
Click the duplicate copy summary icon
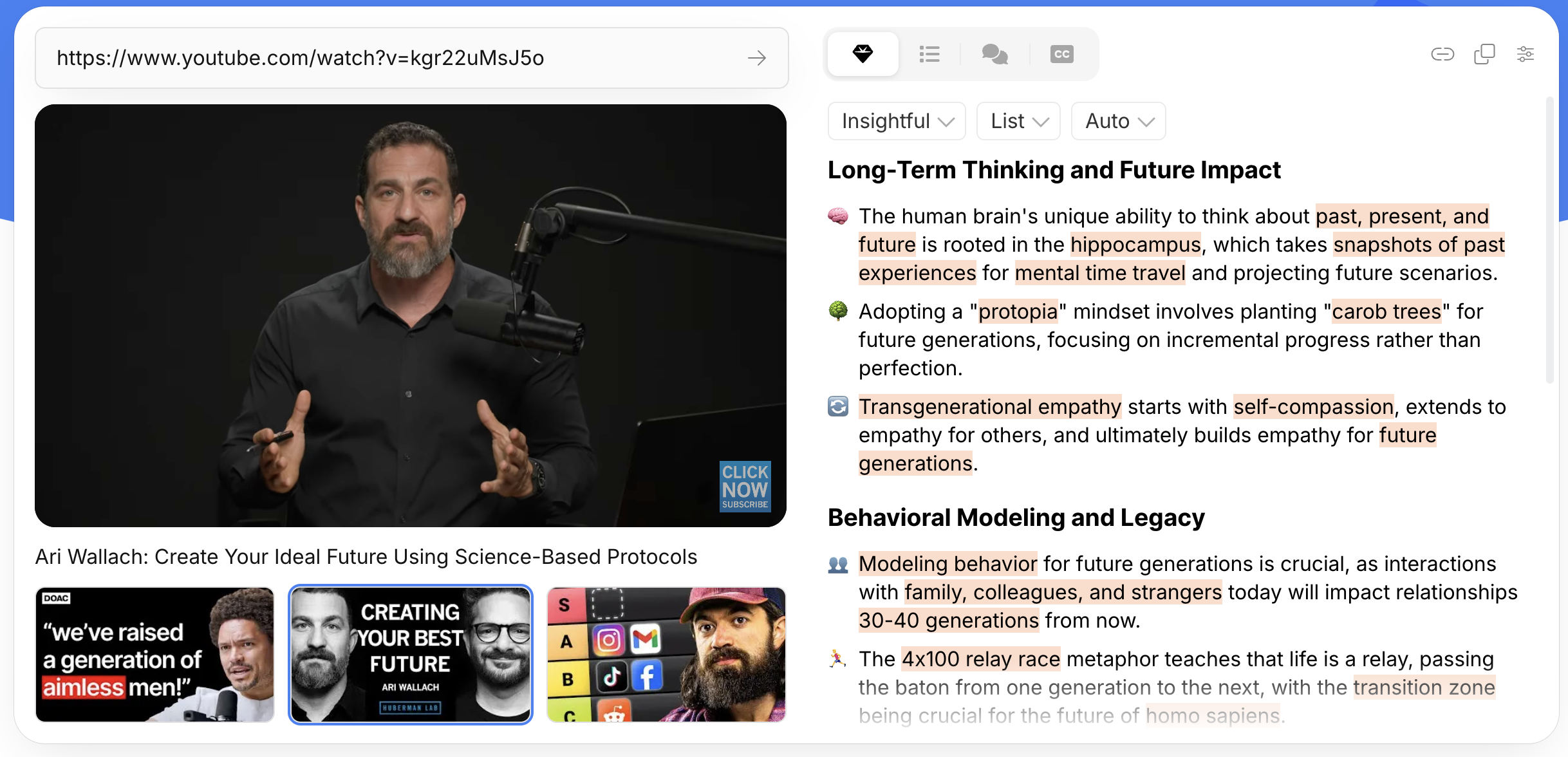tap(1484, 54)
